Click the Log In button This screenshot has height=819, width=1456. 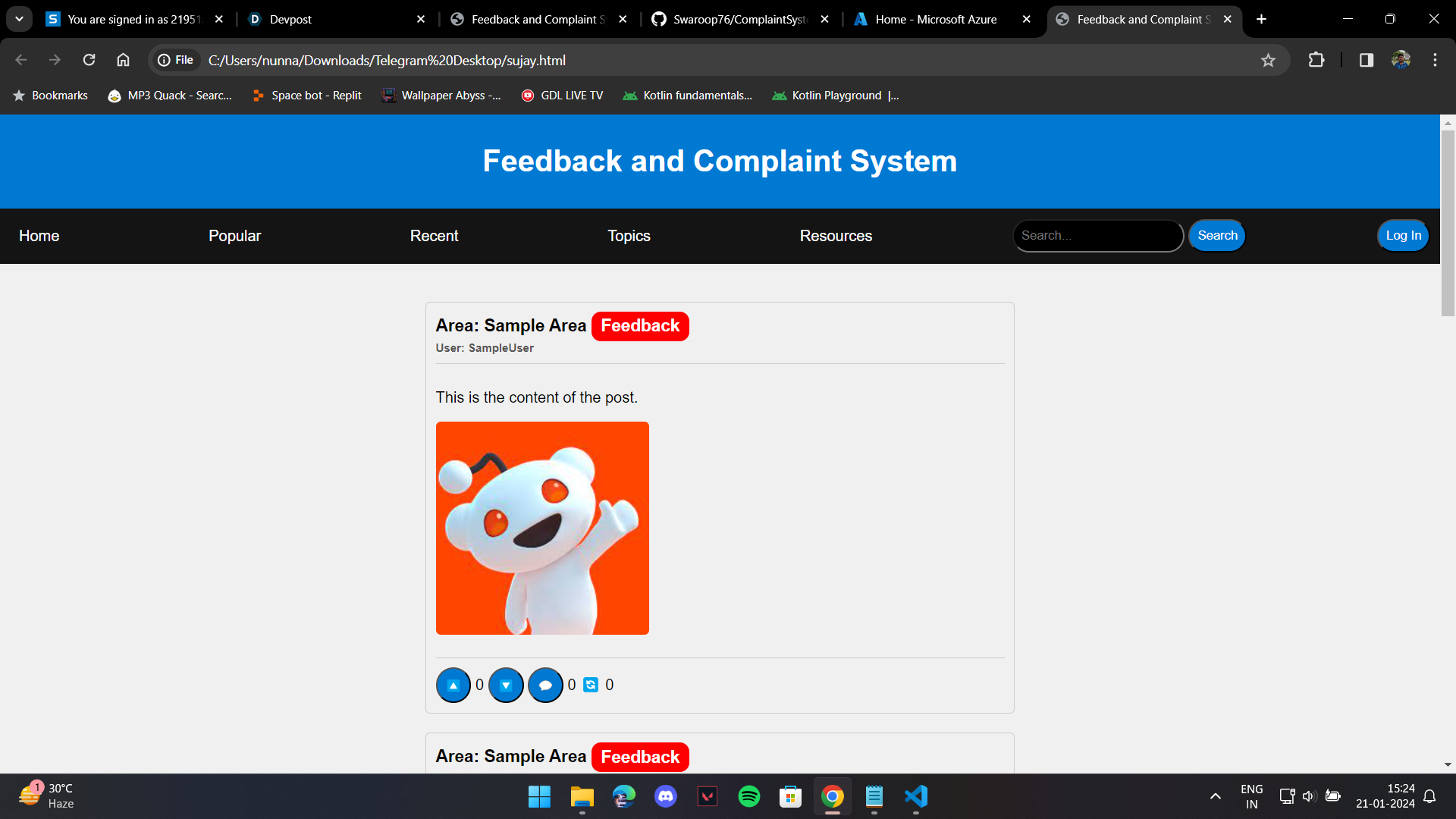(1403, 236)
